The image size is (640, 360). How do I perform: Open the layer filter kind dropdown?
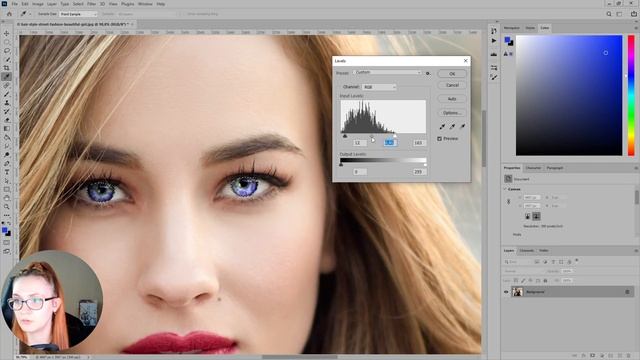[517, 262]
